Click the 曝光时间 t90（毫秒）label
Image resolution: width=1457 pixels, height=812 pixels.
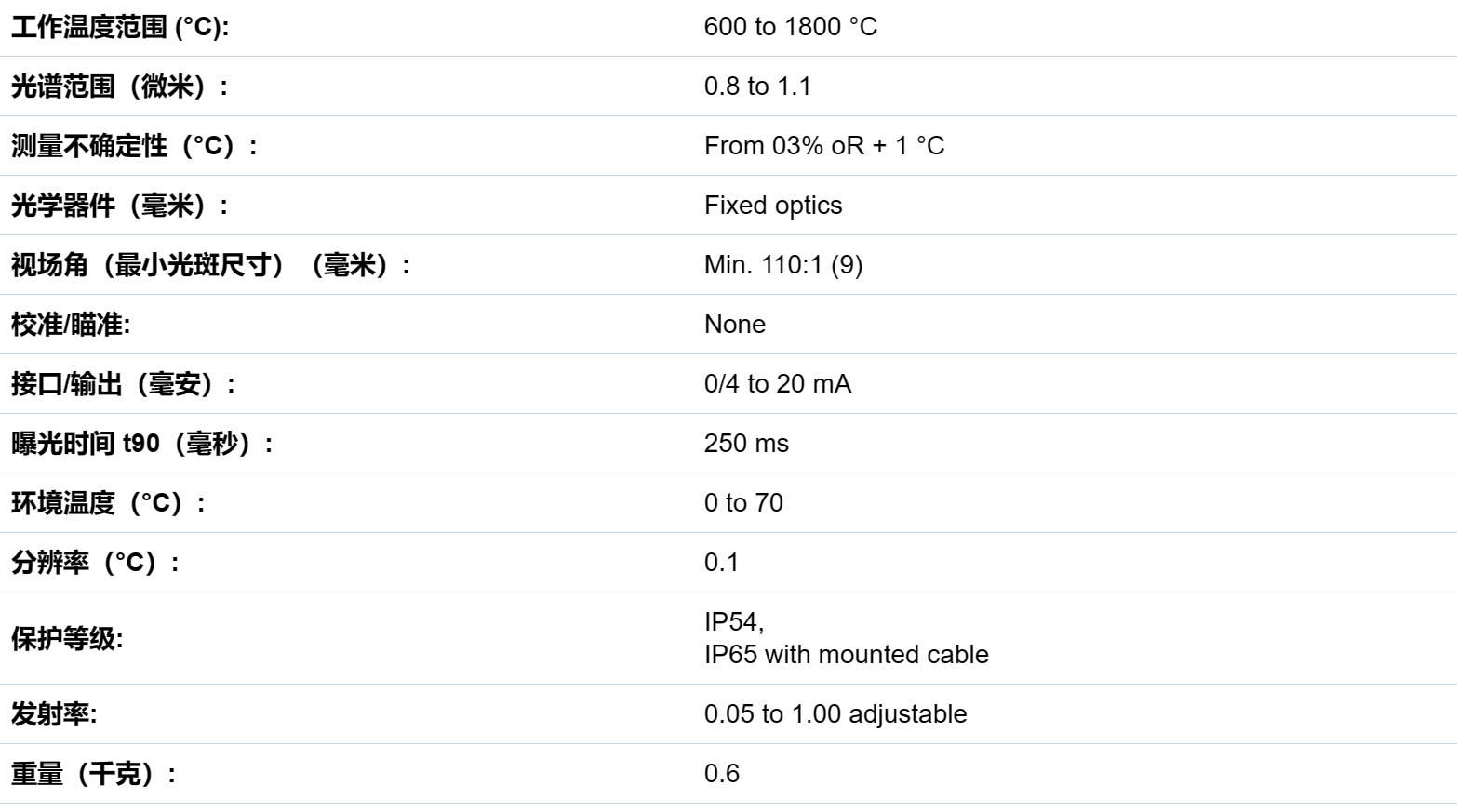click(x=141, y=444)
